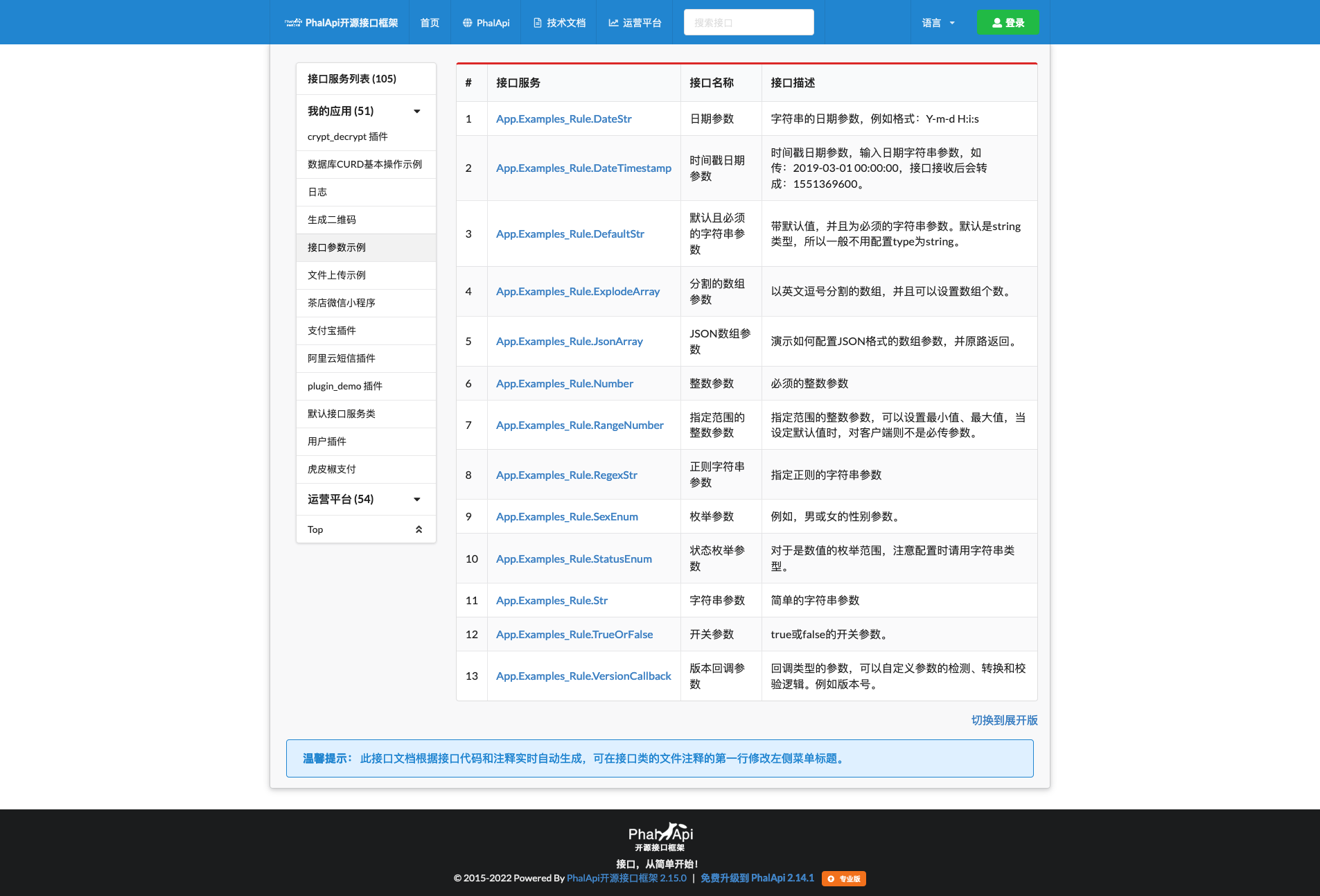
Task: Open App.Examples_Rule.DateTimestamp link
Action: coord(583,168)
